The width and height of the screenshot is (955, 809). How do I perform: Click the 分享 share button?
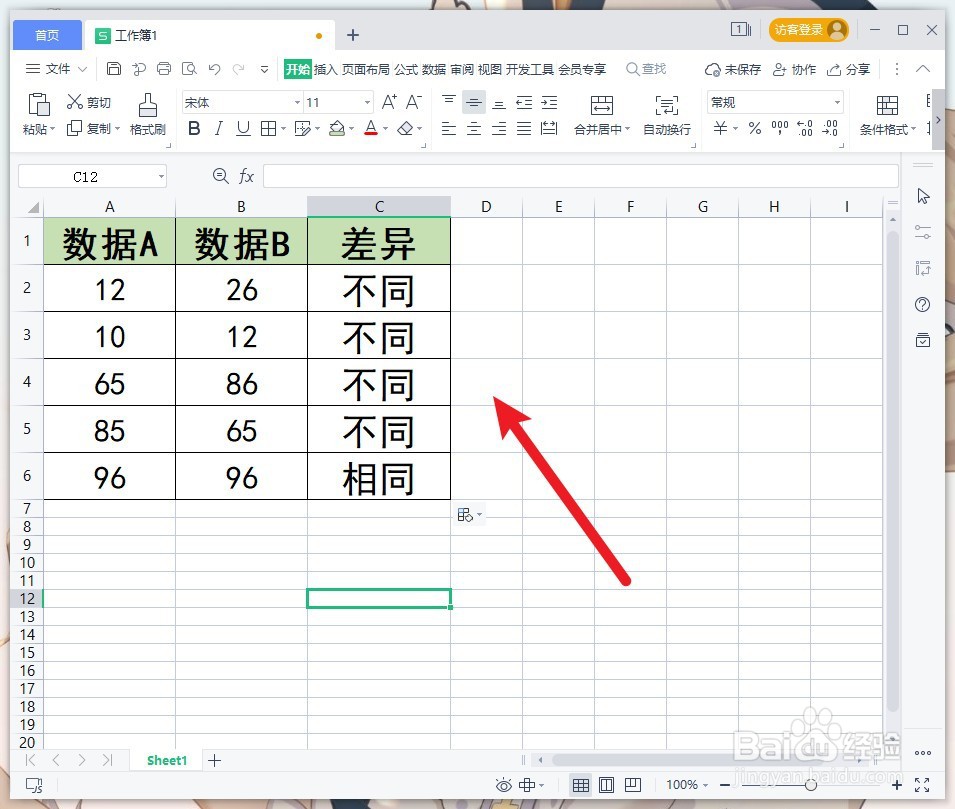tap(849, 69)
